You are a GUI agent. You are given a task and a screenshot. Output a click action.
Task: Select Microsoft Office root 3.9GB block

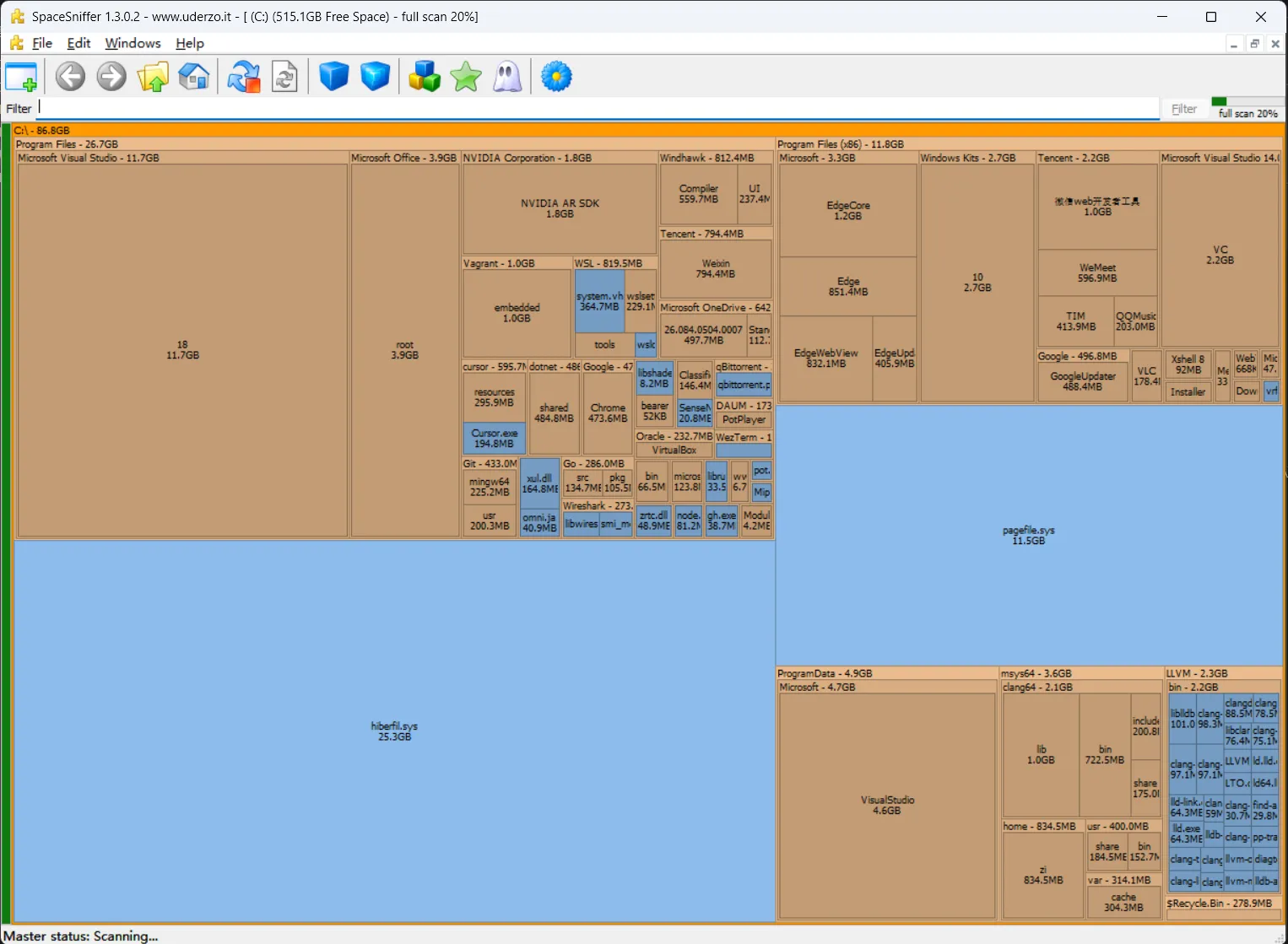[405, 350]
